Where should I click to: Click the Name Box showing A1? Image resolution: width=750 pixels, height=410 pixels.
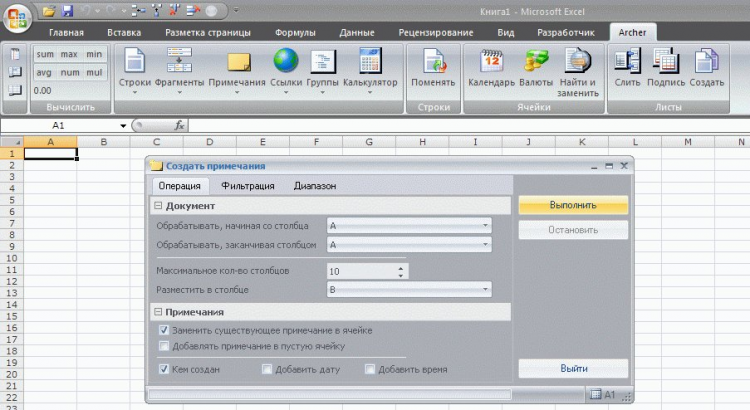coord(58,125)
